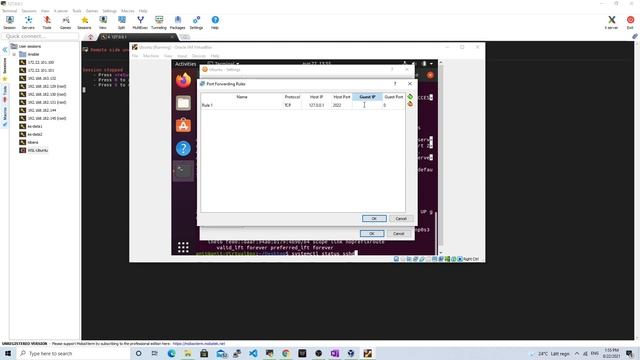Click Cancel in the Ubuntu Settings dialog

tap(398, 233)
